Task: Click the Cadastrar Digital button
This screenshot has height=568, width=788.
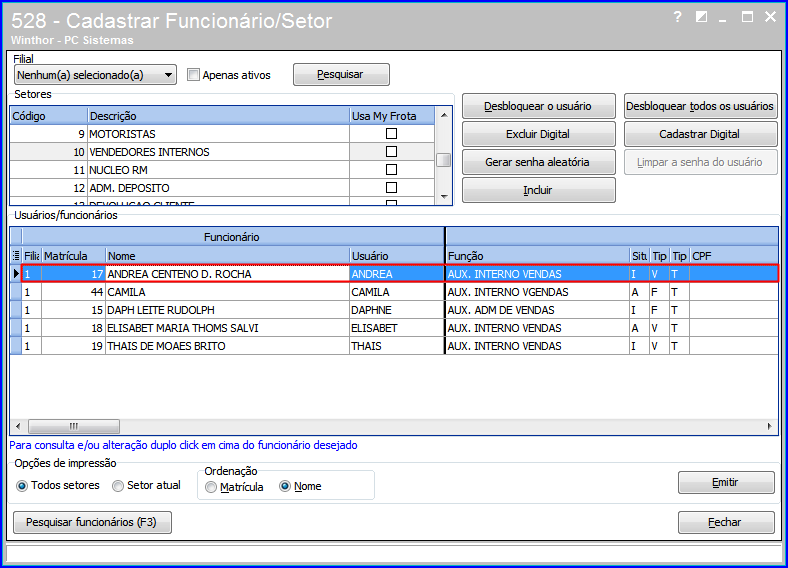Action: tap(701, 134)
